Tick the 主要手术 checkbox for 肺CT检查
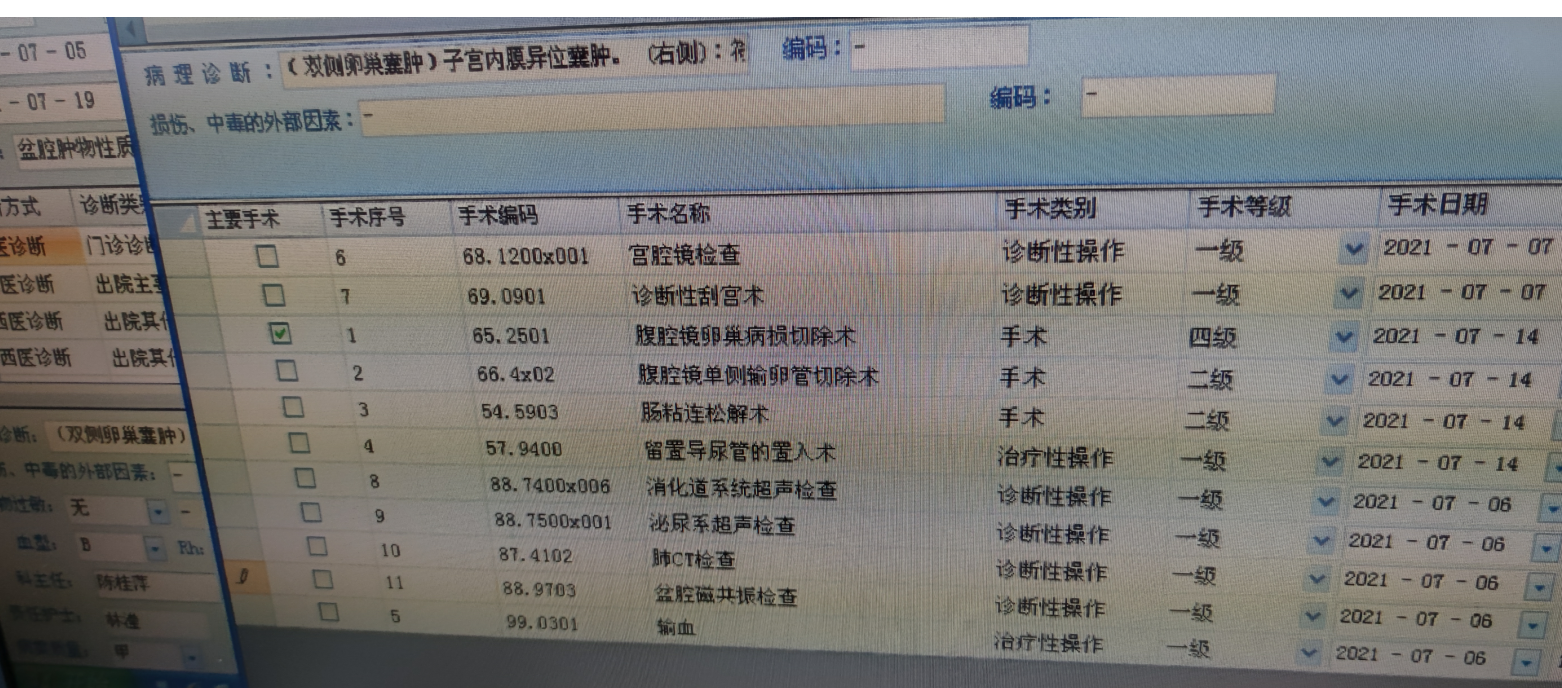1562x688 pixels. (x=317, y=547)
